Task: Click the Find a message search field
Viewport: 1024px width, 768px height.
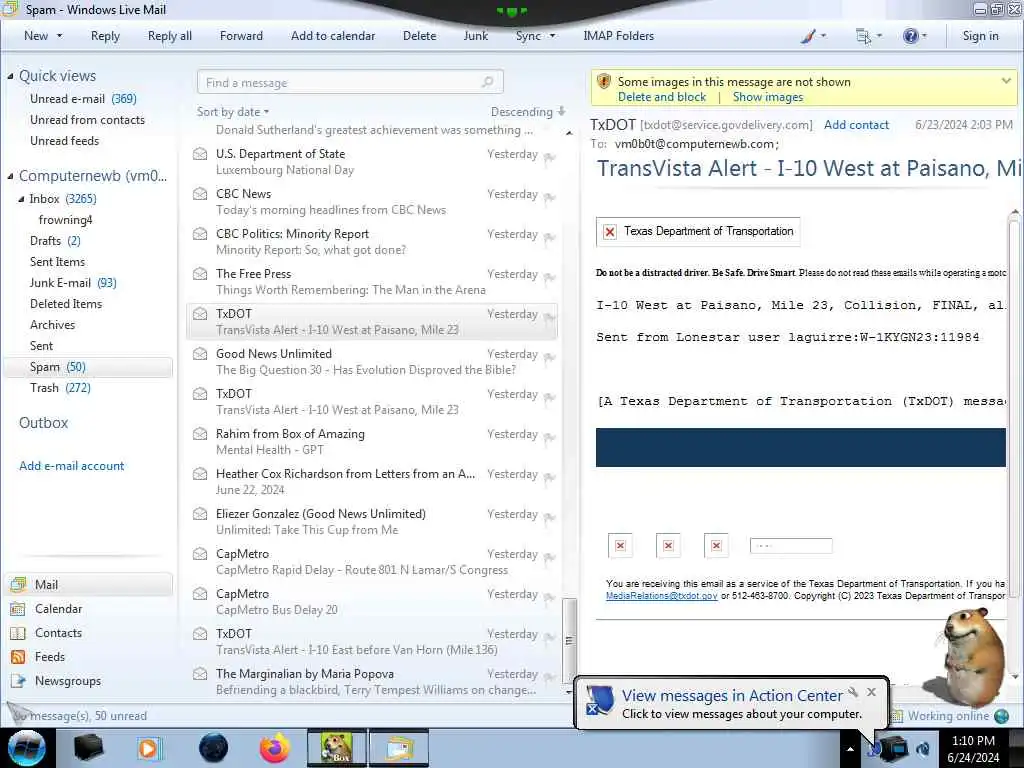Action: coord(350,82)
